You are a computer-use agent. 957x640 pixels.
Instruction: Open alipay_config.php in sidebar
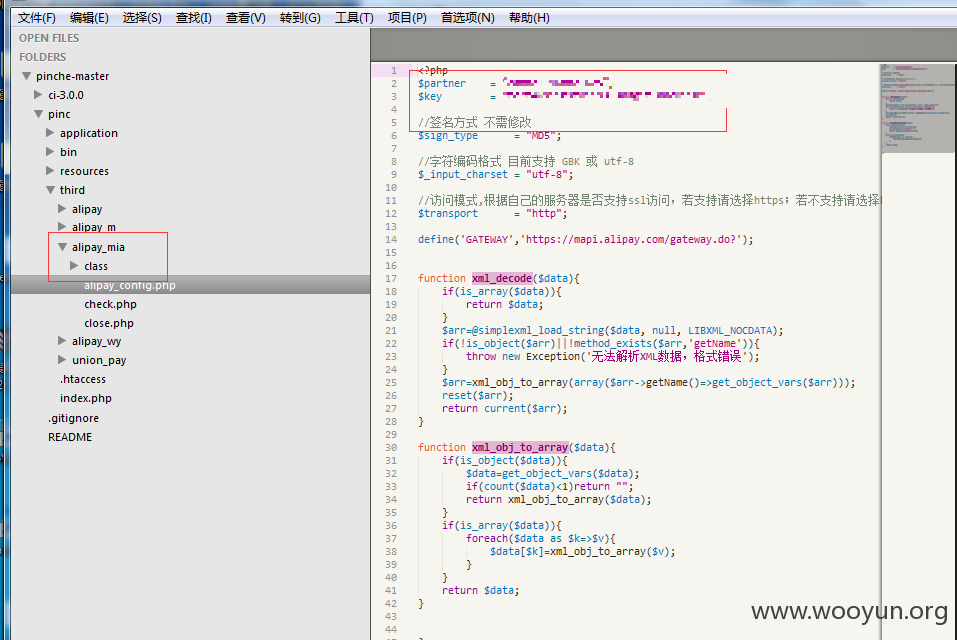point(130,285)
